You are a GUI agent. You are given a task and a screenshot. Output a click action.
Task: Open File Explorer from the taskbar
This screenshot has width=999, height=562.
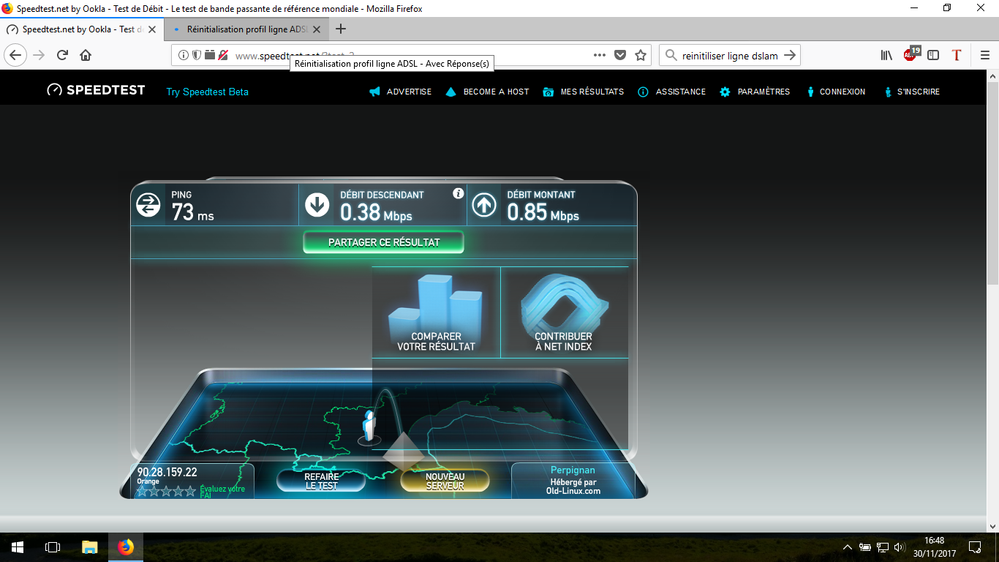click(x=89, y=547)
